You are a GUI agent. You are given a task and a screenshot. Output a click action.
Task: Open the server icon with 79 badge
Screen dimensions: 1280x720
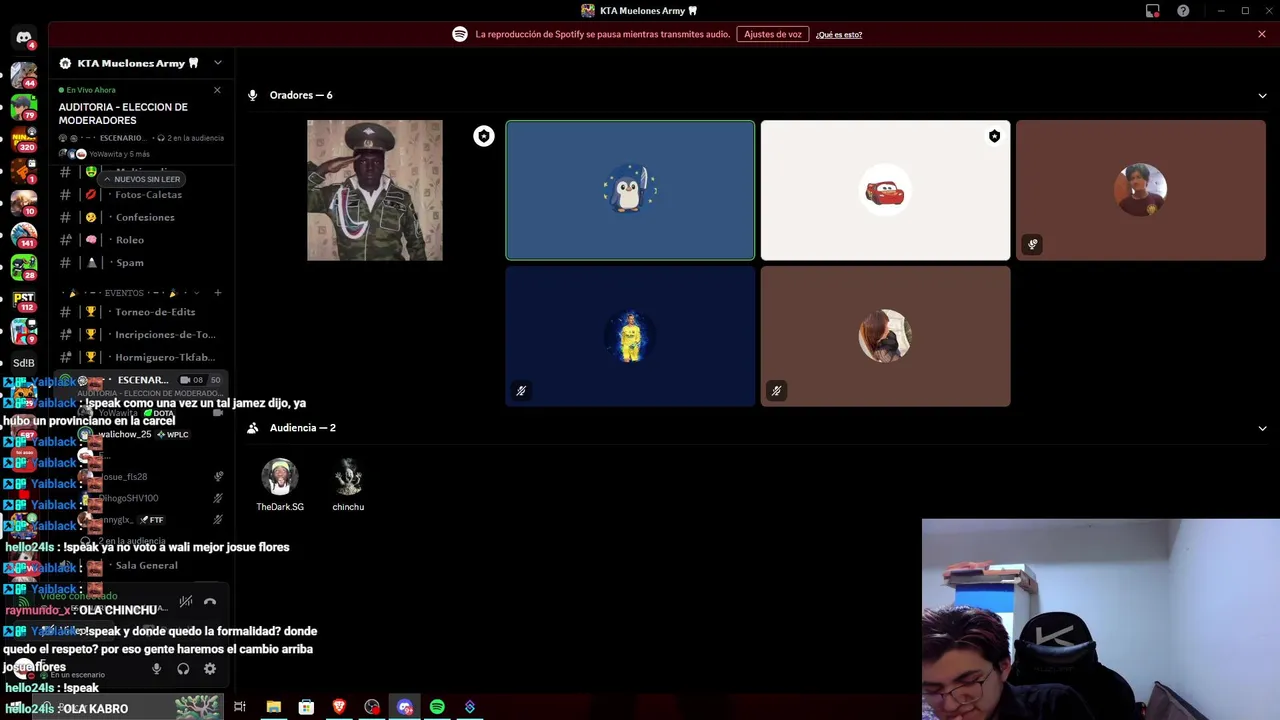tap(24, 106)
